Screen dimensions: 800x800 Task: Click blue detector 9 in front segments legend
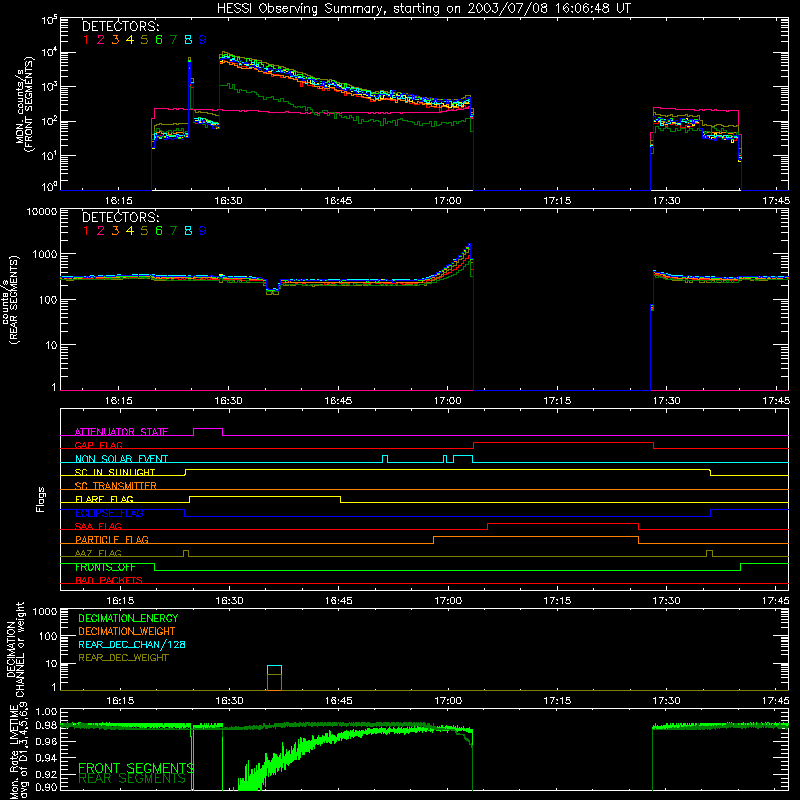(x=203, y=40)
